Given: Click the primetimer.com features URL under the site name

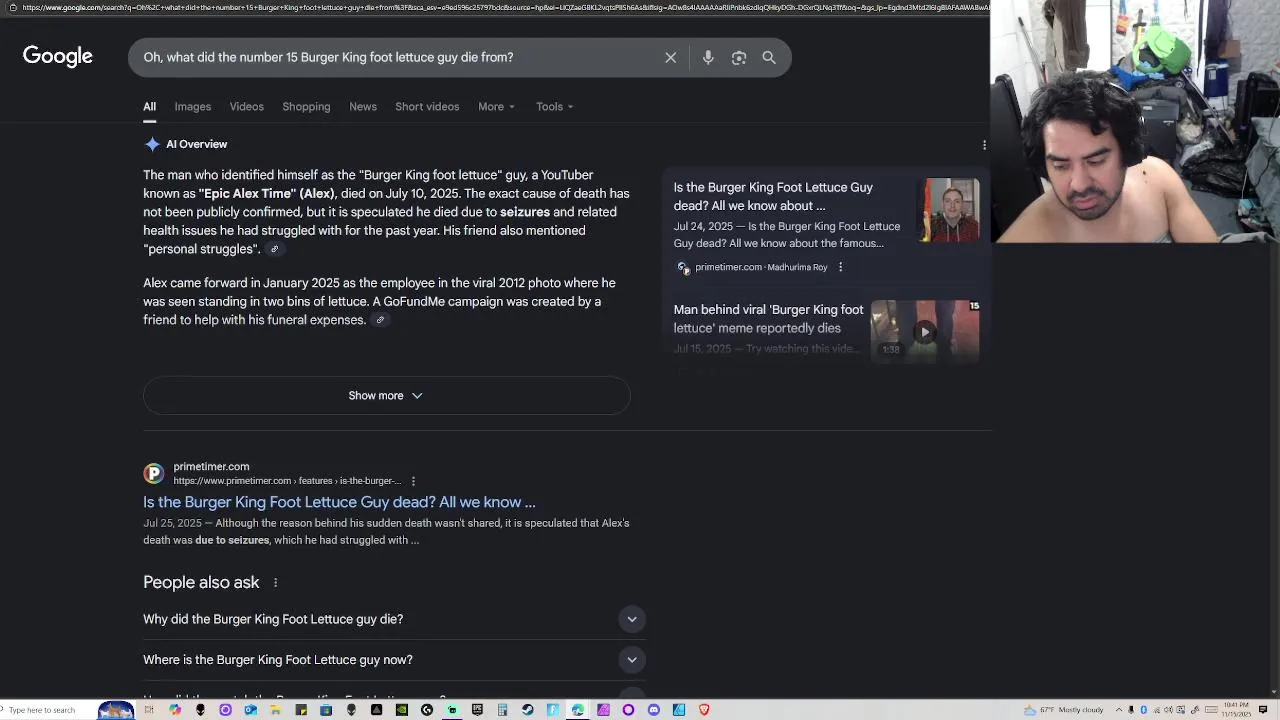Looking at the screenshot, I should (287, 481).
